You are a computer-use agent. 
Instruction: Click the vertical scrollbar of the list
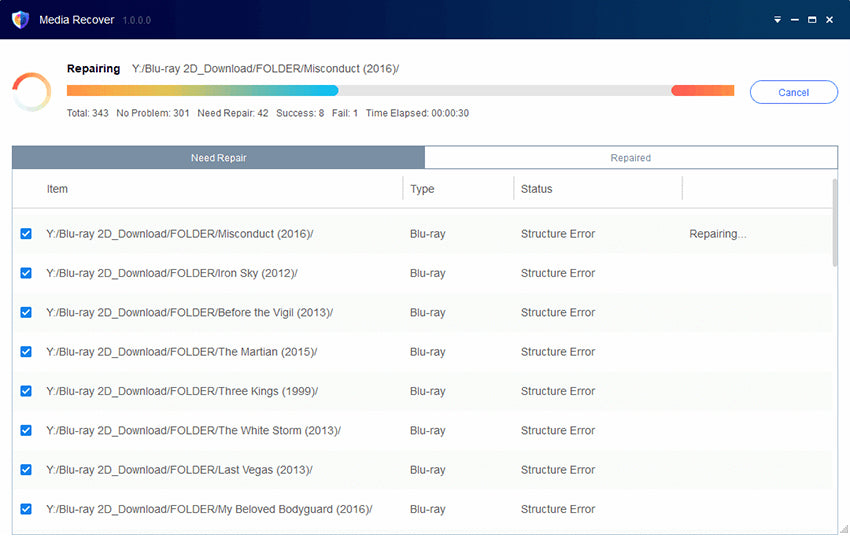coord(835,222)
